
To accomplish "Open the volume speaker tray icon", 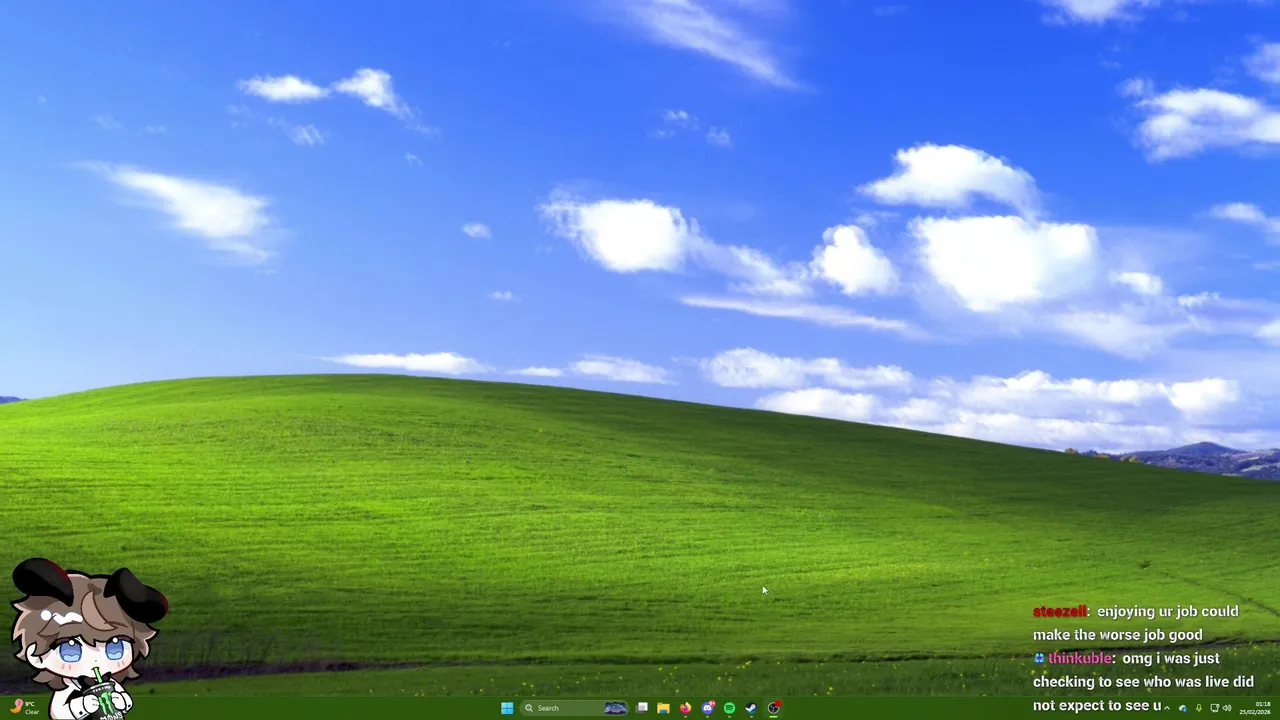I will [1227, 708].
